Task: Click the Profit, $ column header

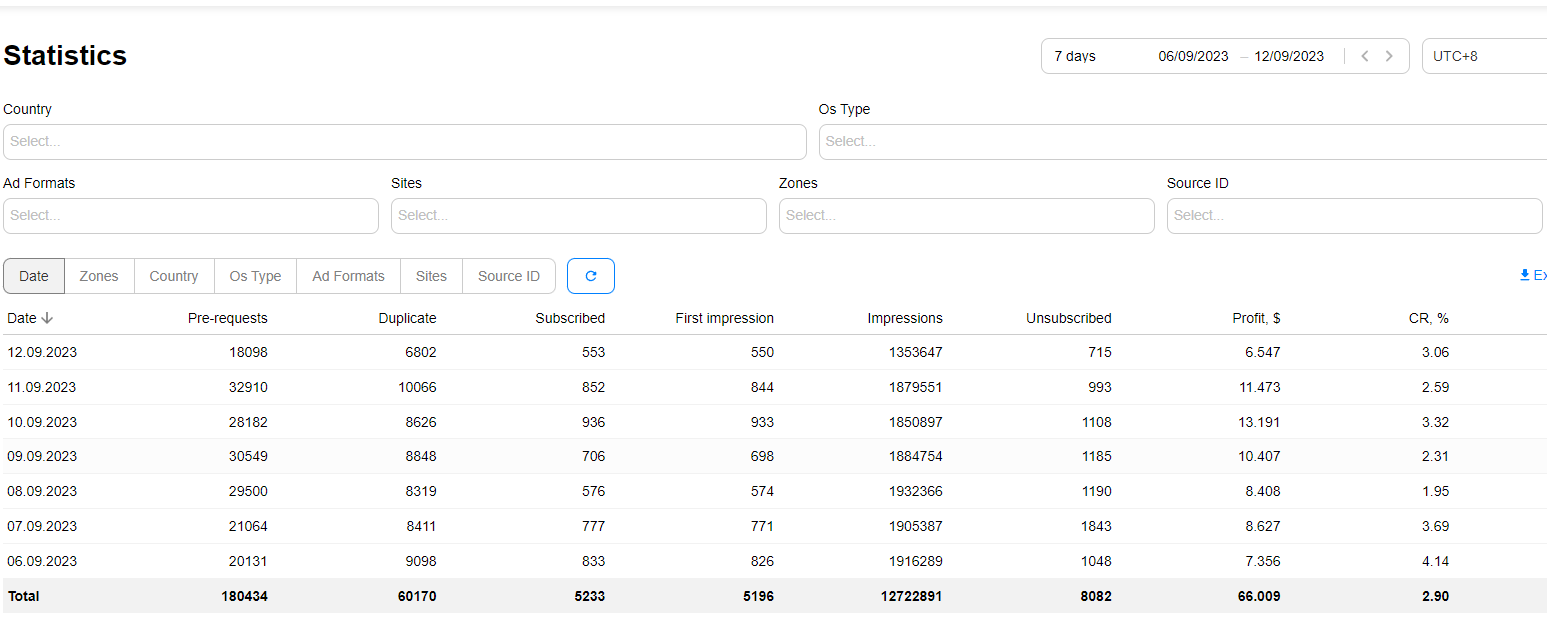Action: pos(1255,318)
